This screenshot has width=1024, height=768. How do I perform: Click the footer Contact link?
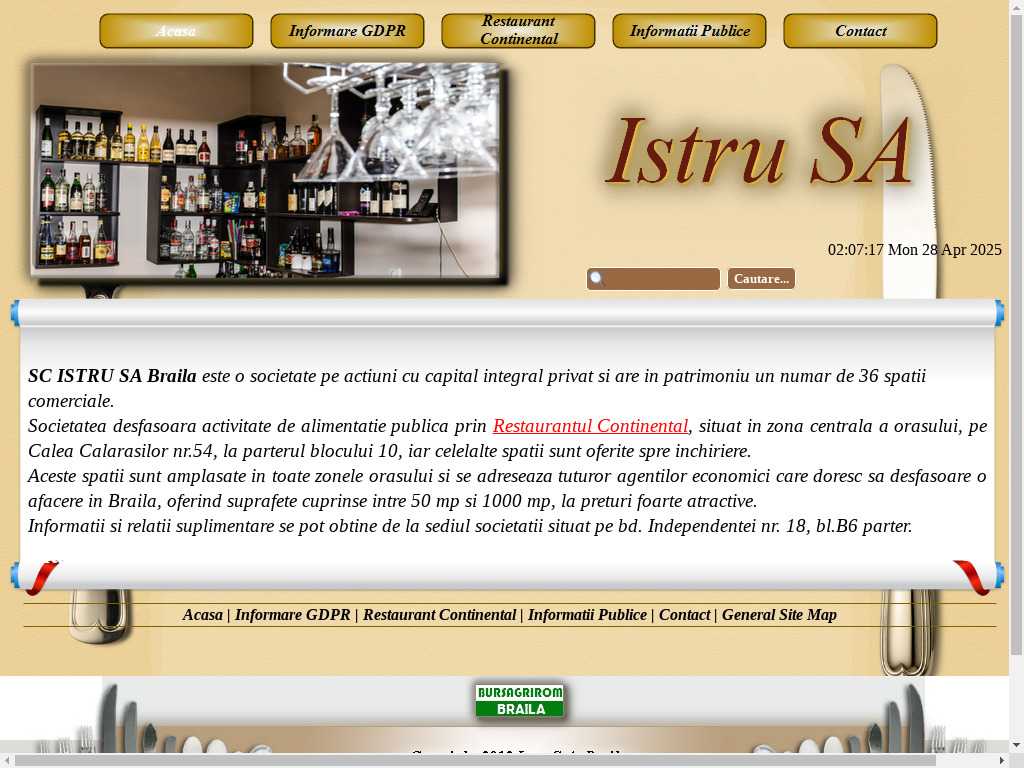tap(684, 615)
